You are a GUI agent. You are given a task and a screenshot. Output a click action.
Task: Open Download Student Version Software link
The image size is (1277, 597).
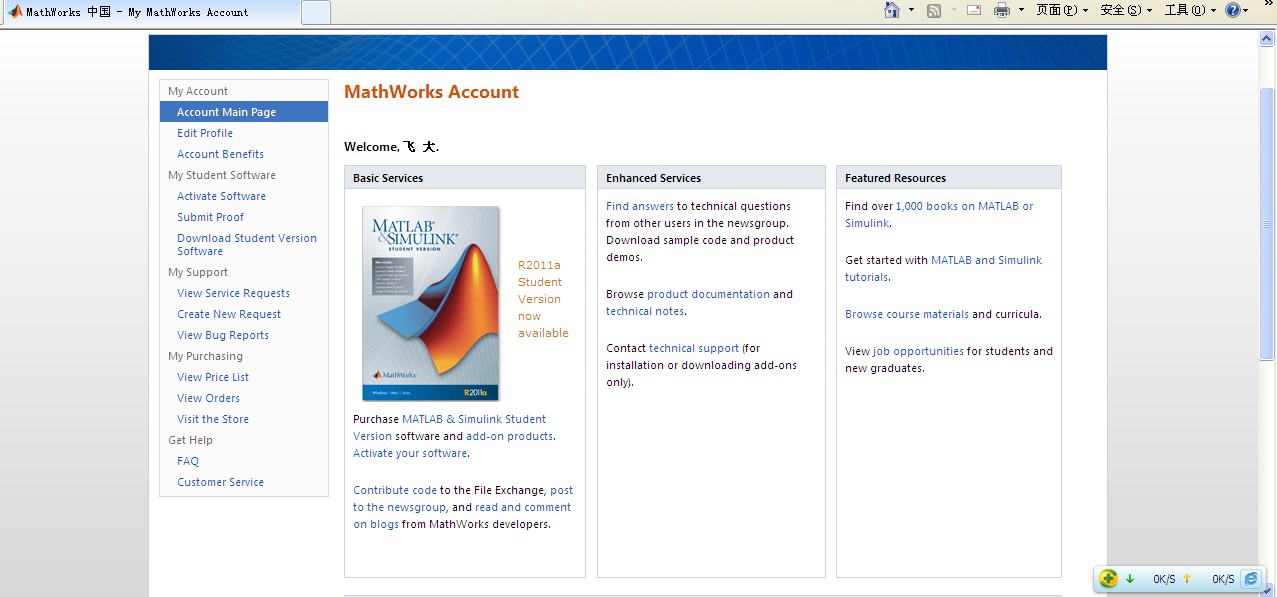tap(247, 245)
